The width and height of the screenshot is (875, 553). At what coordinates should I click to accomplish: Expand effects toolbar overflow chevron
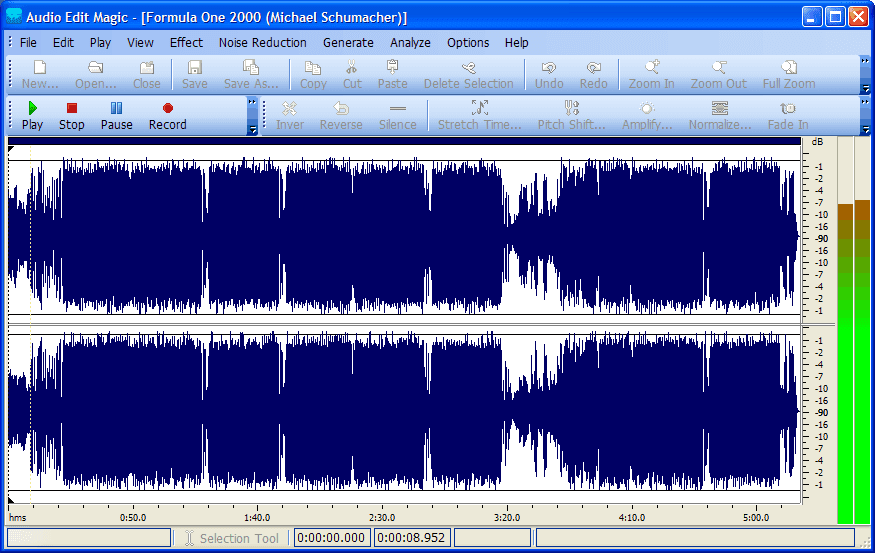click(x=865, y=102)
